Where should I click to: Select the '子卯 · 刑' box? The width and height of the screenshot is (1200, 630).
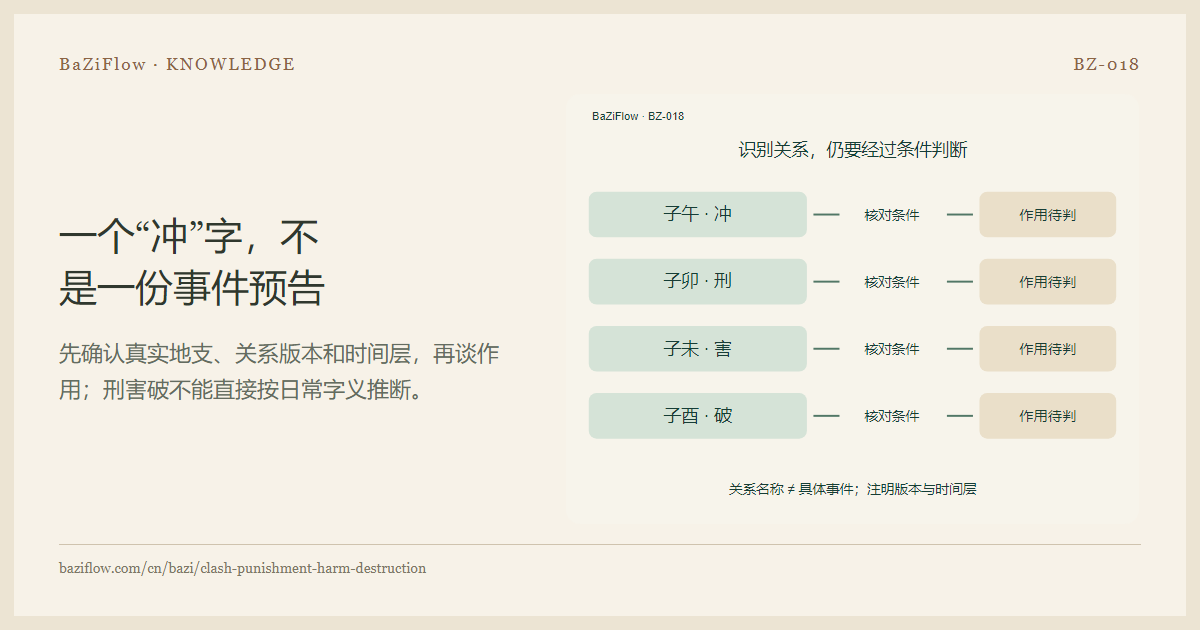(x=698, y=281)
